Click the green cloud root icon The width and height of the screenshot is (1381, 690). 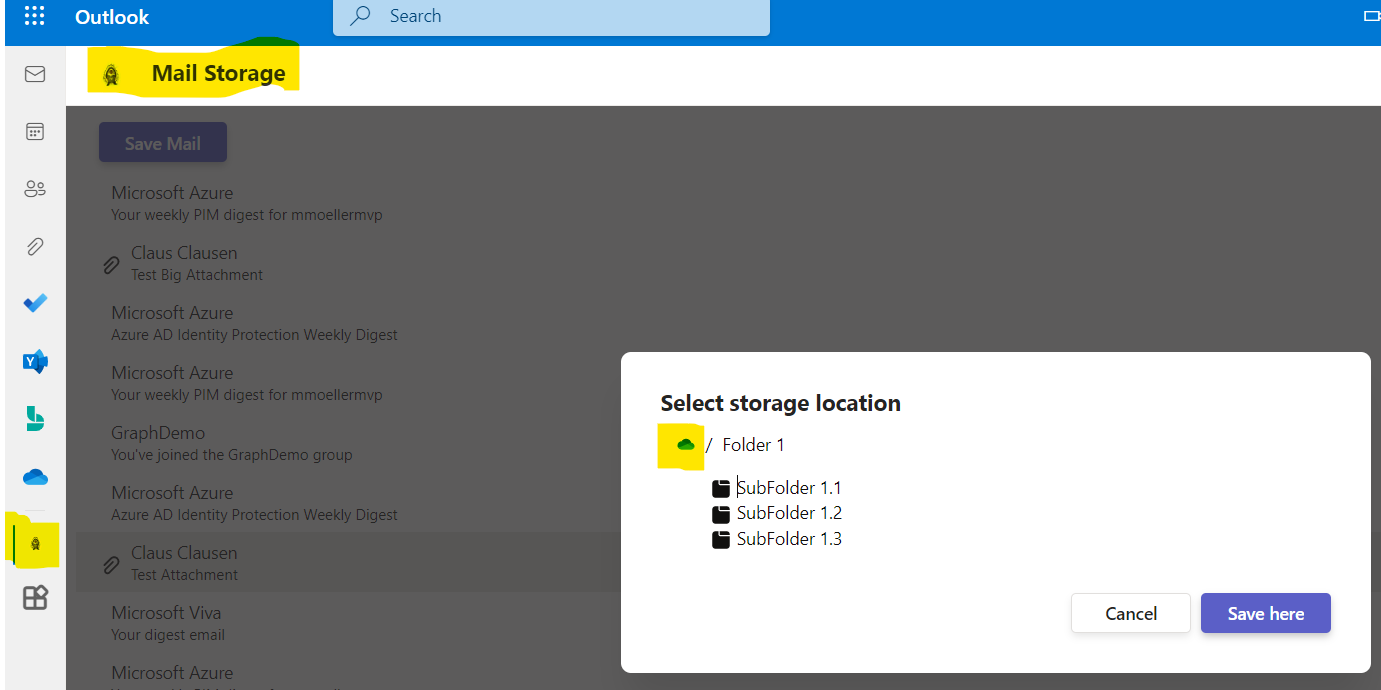pyautogui.click(x=685, y=445)
